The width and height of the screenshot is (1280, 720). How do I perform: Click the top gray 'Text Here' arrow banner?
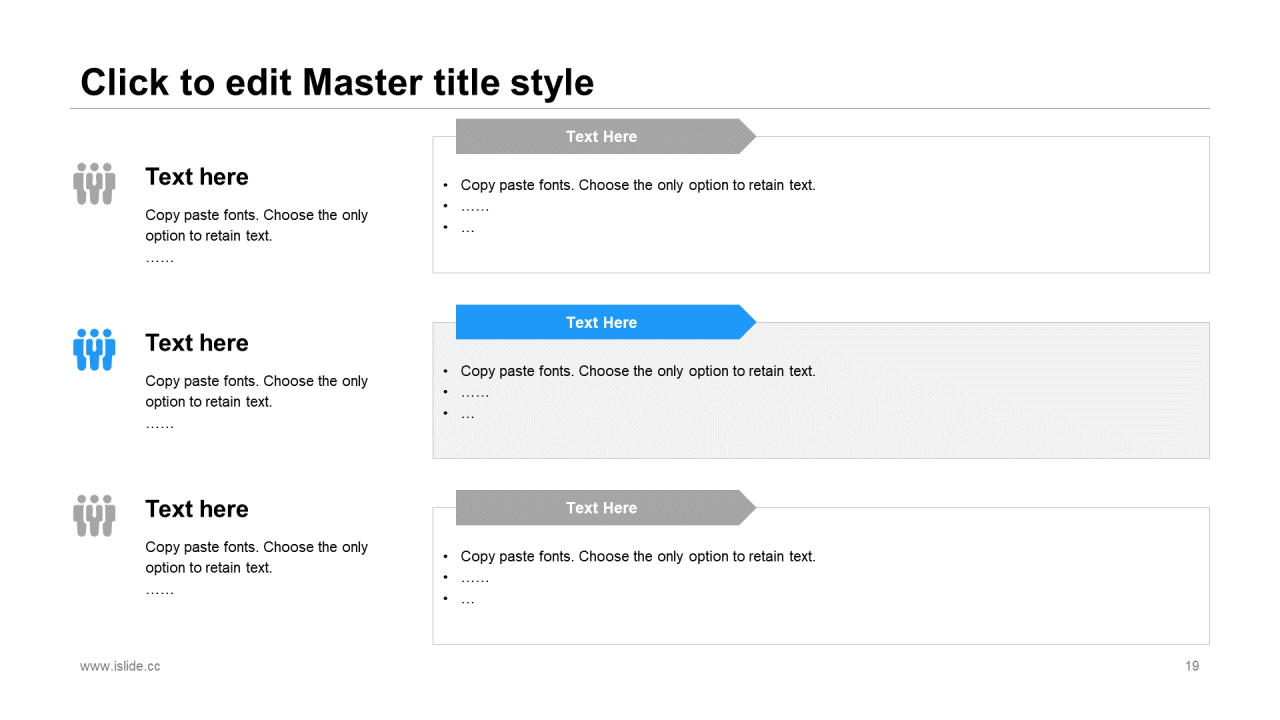606,136
